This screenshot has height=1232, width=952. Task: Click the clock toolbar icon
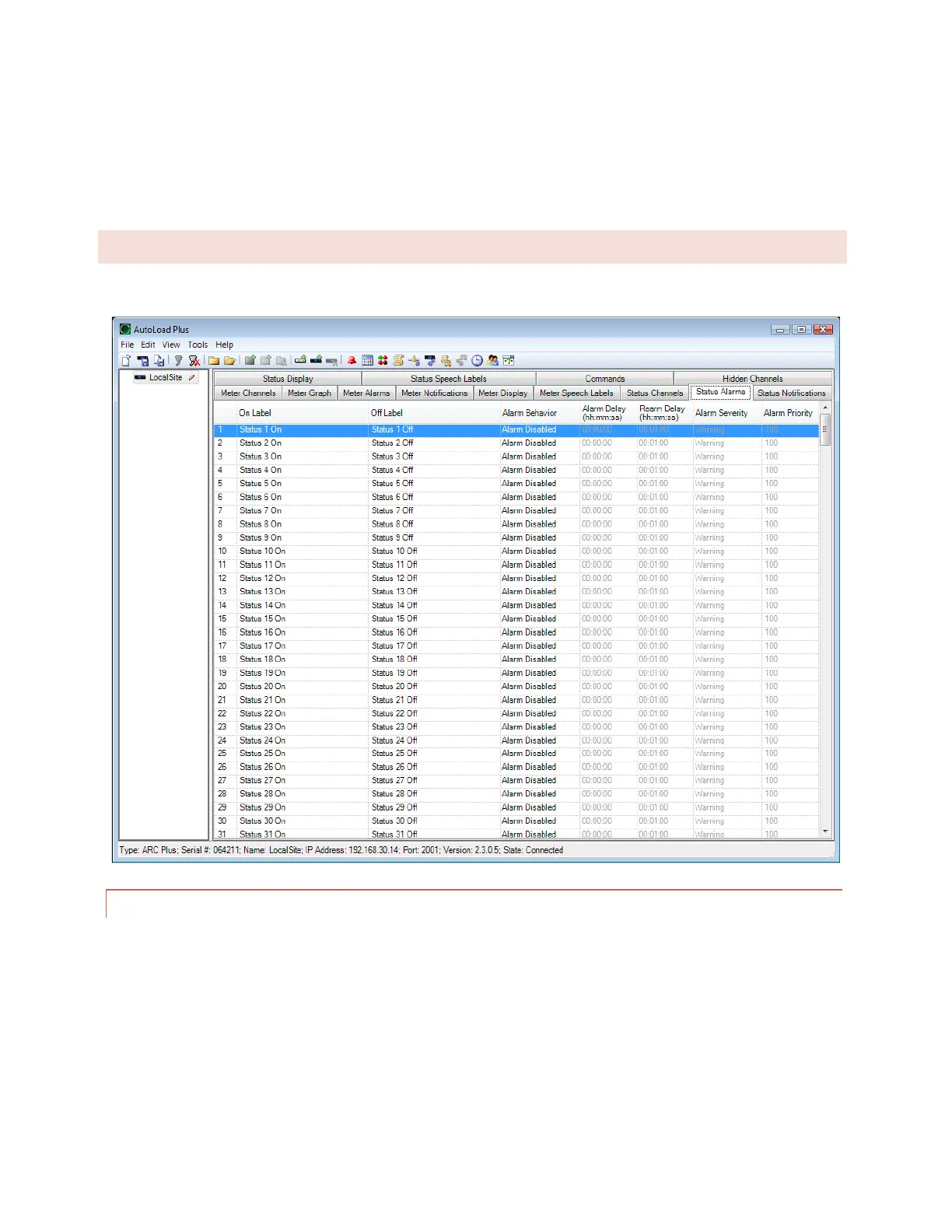click(477, 361)
